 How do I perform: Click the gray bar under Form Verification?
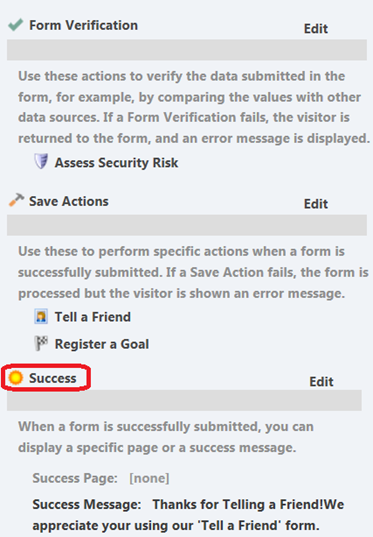pyautogui.click(x=187, y=50)
